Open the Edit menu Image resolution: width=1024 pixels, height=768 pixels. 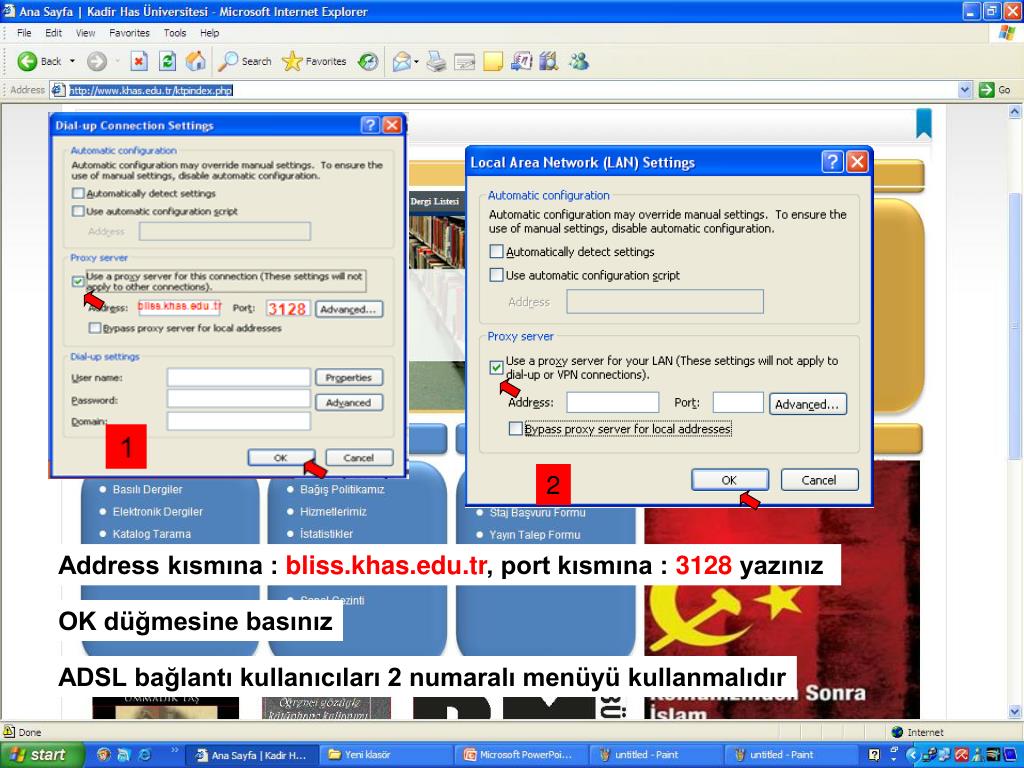54,33
